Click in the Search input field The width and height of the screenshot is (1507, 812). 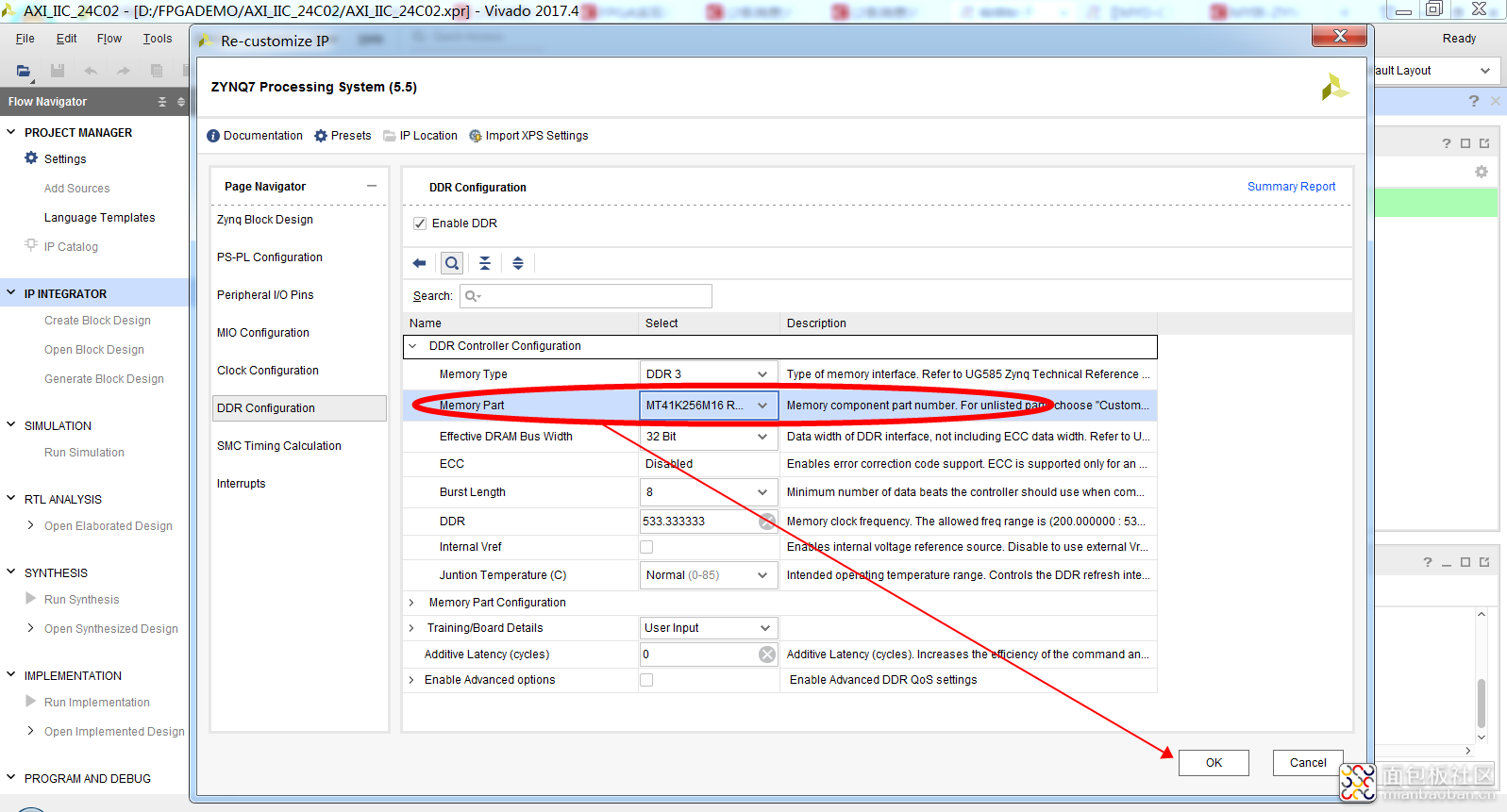point(586,296)
